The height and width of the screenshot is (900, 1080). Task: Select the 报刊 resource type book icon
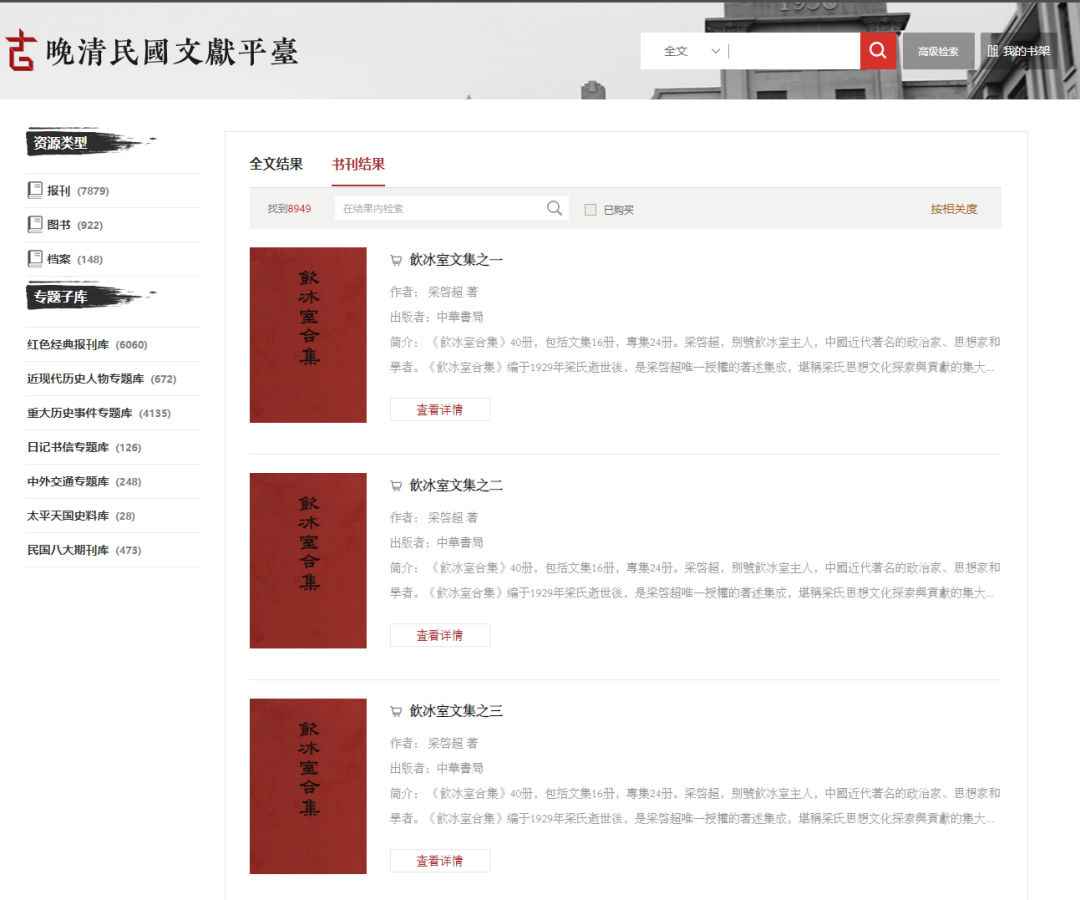click(35, 190)
